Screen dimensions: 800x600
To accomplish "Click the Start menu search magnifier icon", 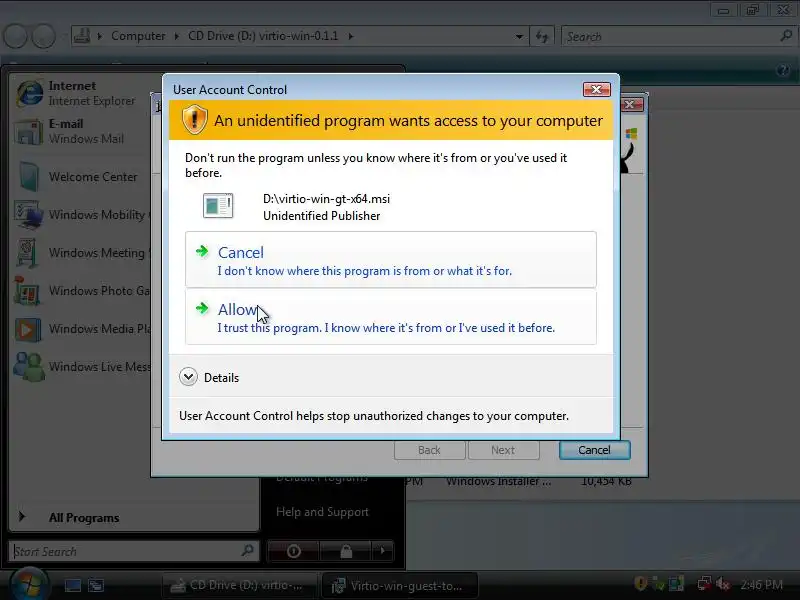I will click(247, 550).
